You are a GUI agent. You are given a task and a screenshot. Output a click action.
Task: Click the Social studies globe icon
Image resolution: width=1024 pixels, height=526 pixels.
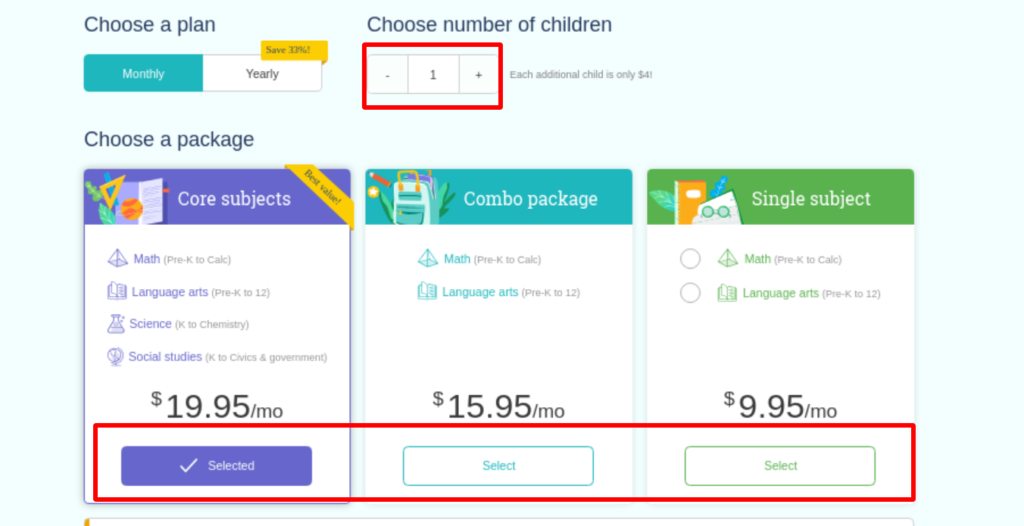[x=115, y=357]
